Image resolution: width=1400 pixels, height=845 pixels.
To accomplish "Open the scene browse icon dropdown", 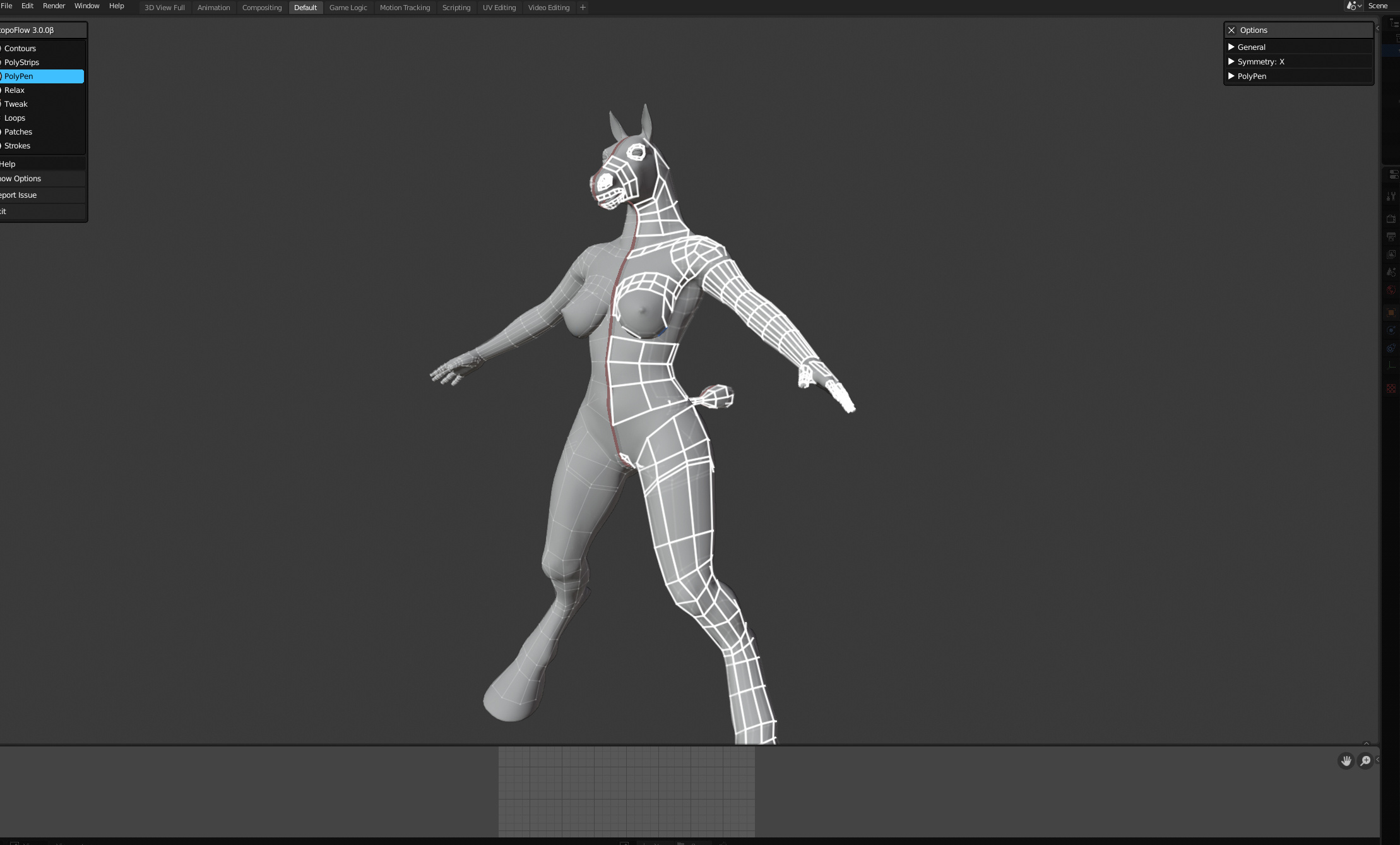I will click(x=1353, y=6).
